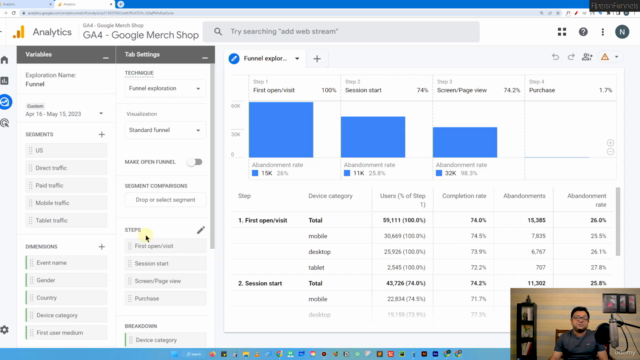Click the results table vertical scrollbar
The width and height of the screenshot is (640, 360).
(x=618, y=222)
